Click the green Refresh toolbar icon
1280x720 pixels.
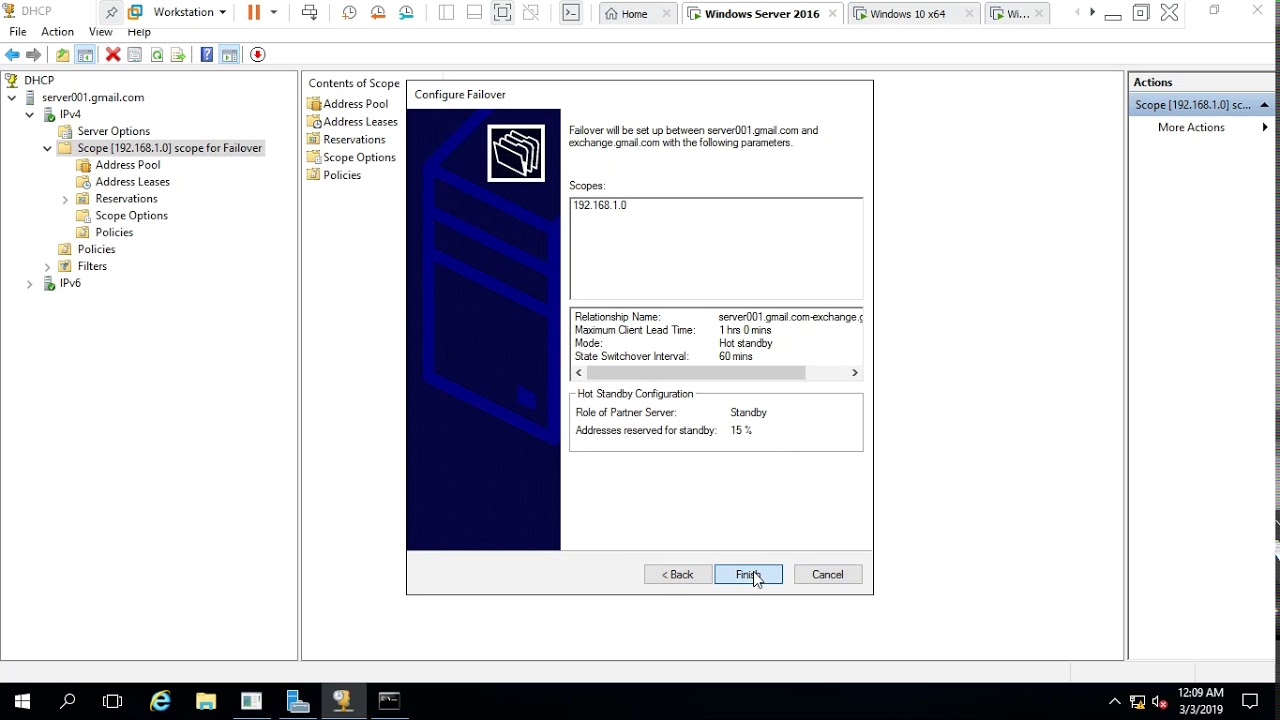(x=157, y=55)
